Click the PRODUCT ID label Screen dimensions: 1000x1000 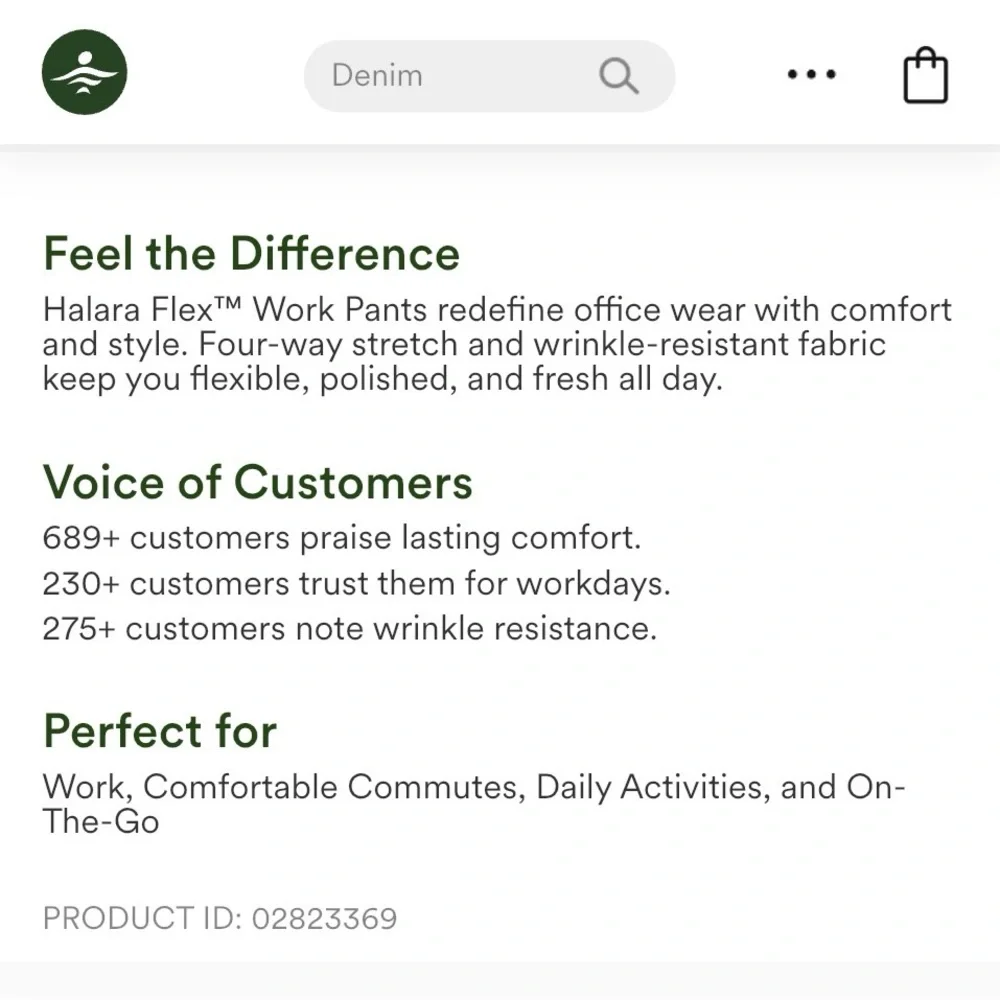(142, 918)
